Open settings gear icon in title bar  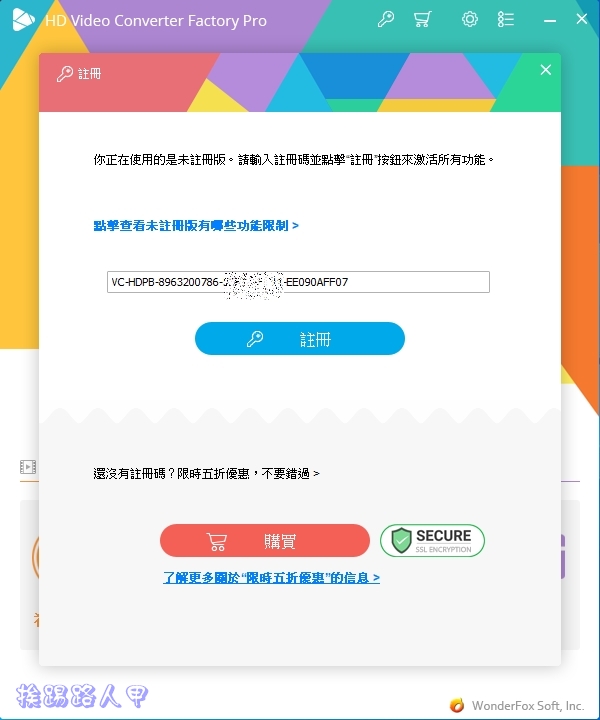470,19
